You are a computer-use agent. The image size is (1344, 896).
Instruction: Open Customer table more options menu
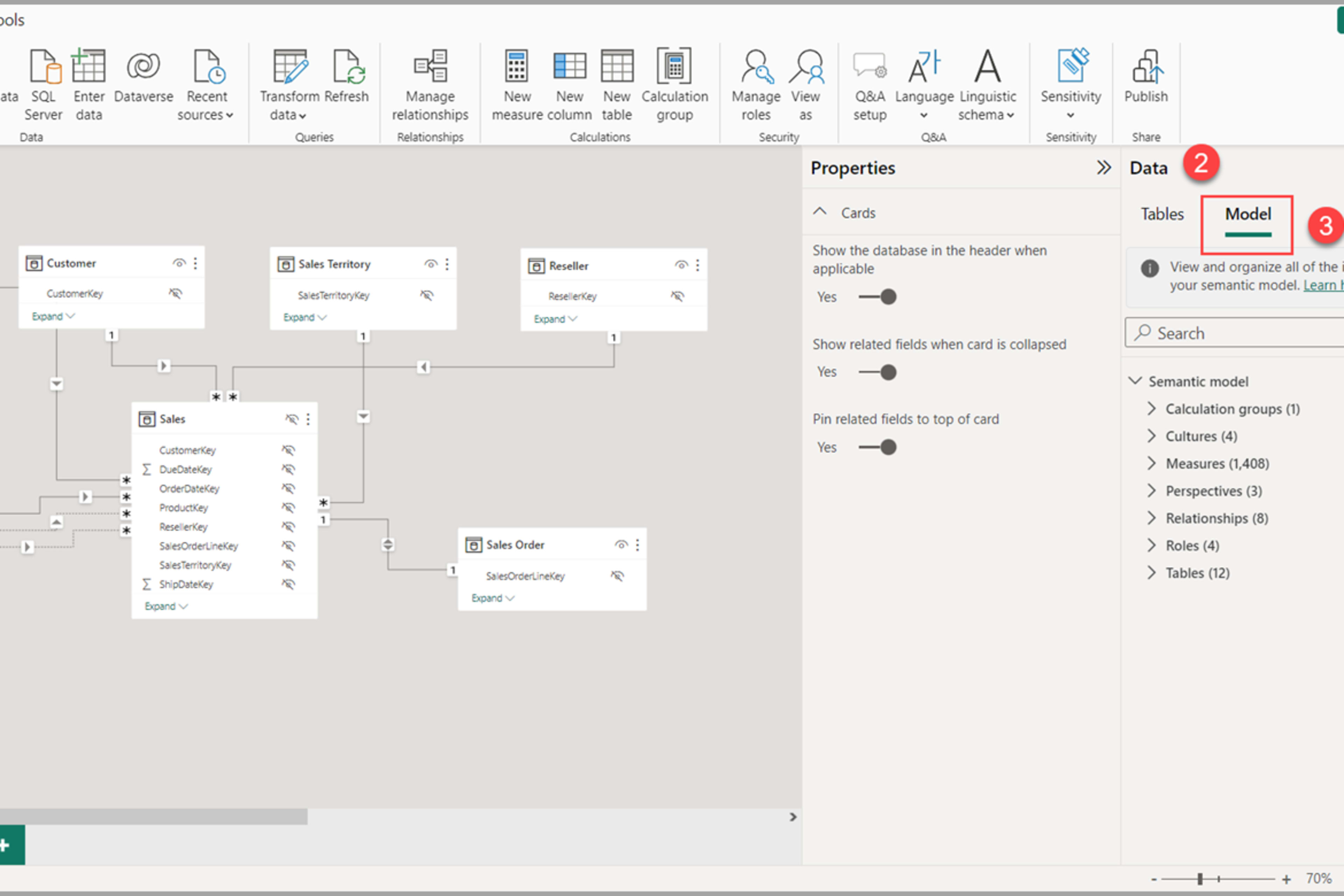(x=195, y=264)
